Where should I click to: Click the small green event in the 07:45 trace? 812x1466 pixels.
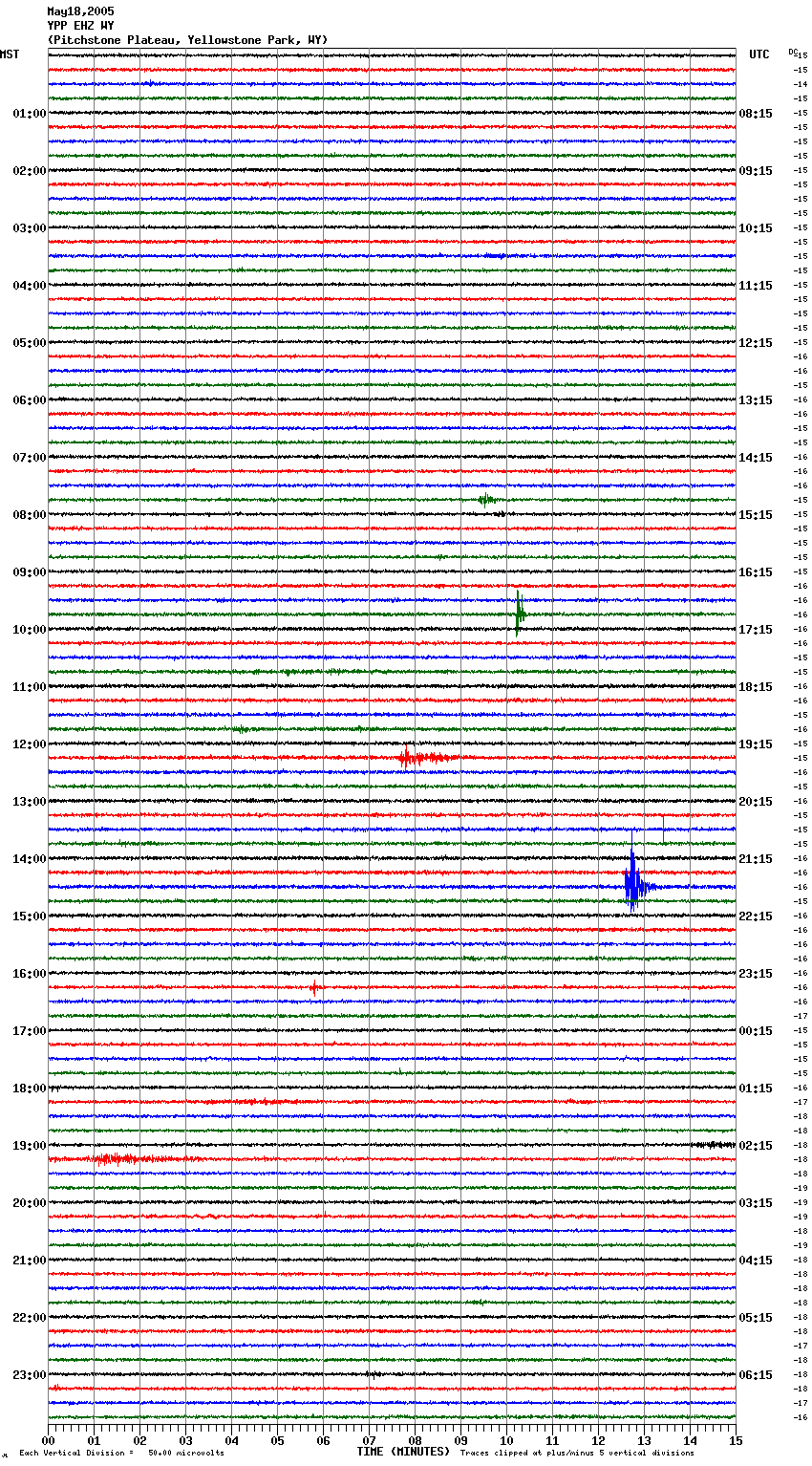point(487,499)
